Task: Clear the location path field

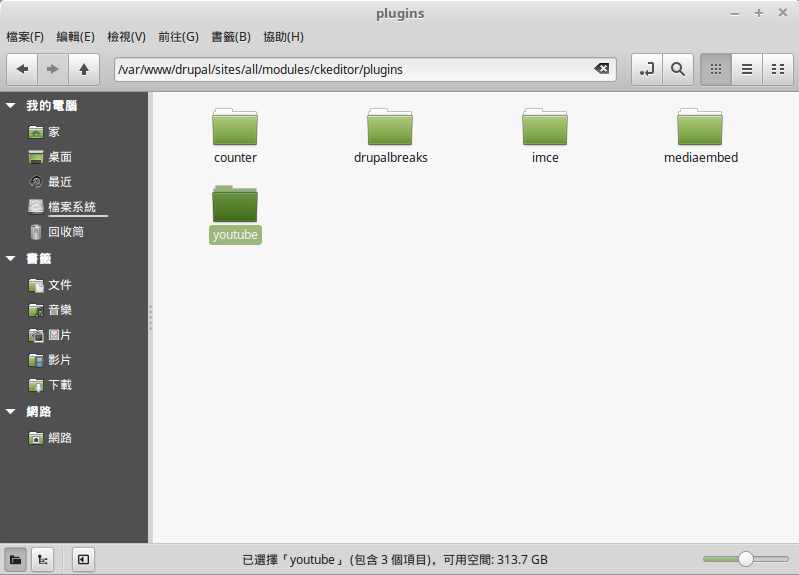Action: (x=601, y=69)
